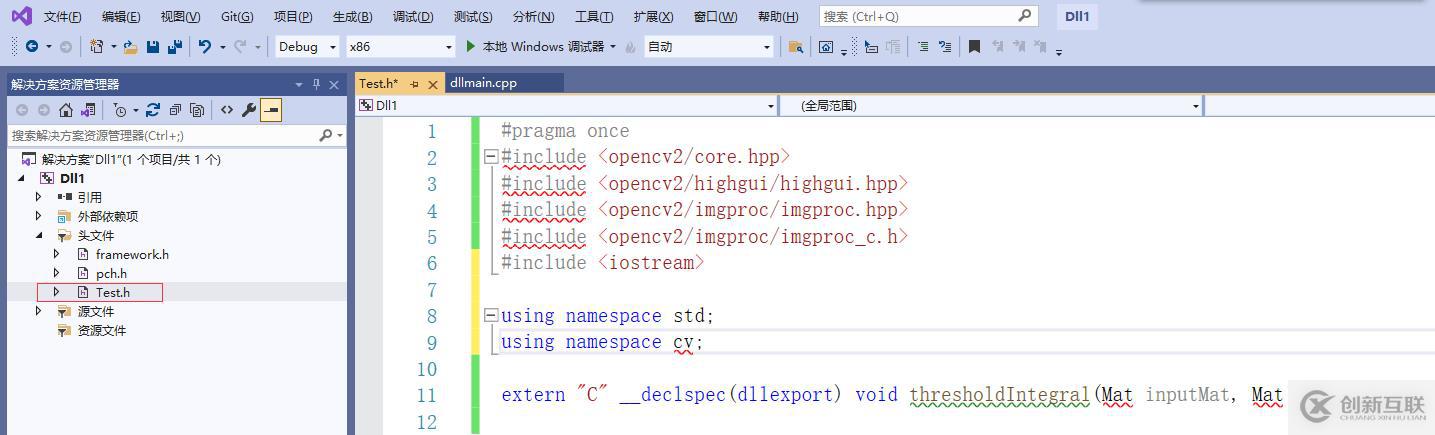This screenshot has width=1435, height=435.
Task: Open the debugger target dropdown arrow
Action: click(612, 46)
